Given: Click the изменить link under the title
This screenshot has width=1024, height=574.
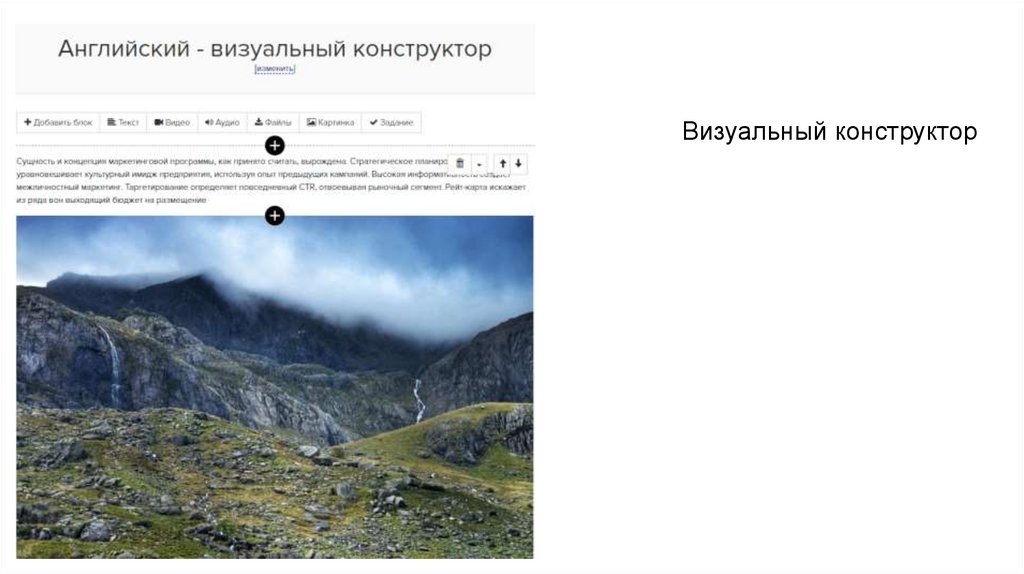Looking at the screenshot, I should (275, 69).
